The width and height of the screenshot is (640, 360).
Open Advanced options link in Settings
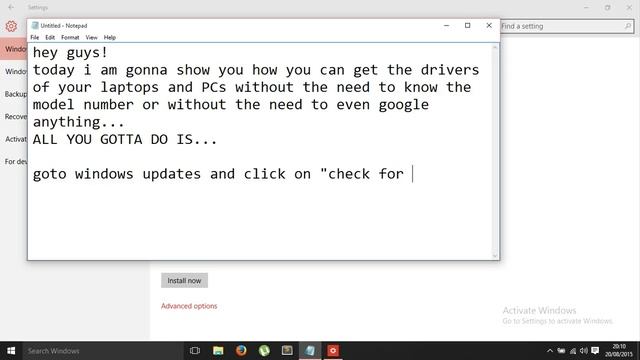coord(189,306)
